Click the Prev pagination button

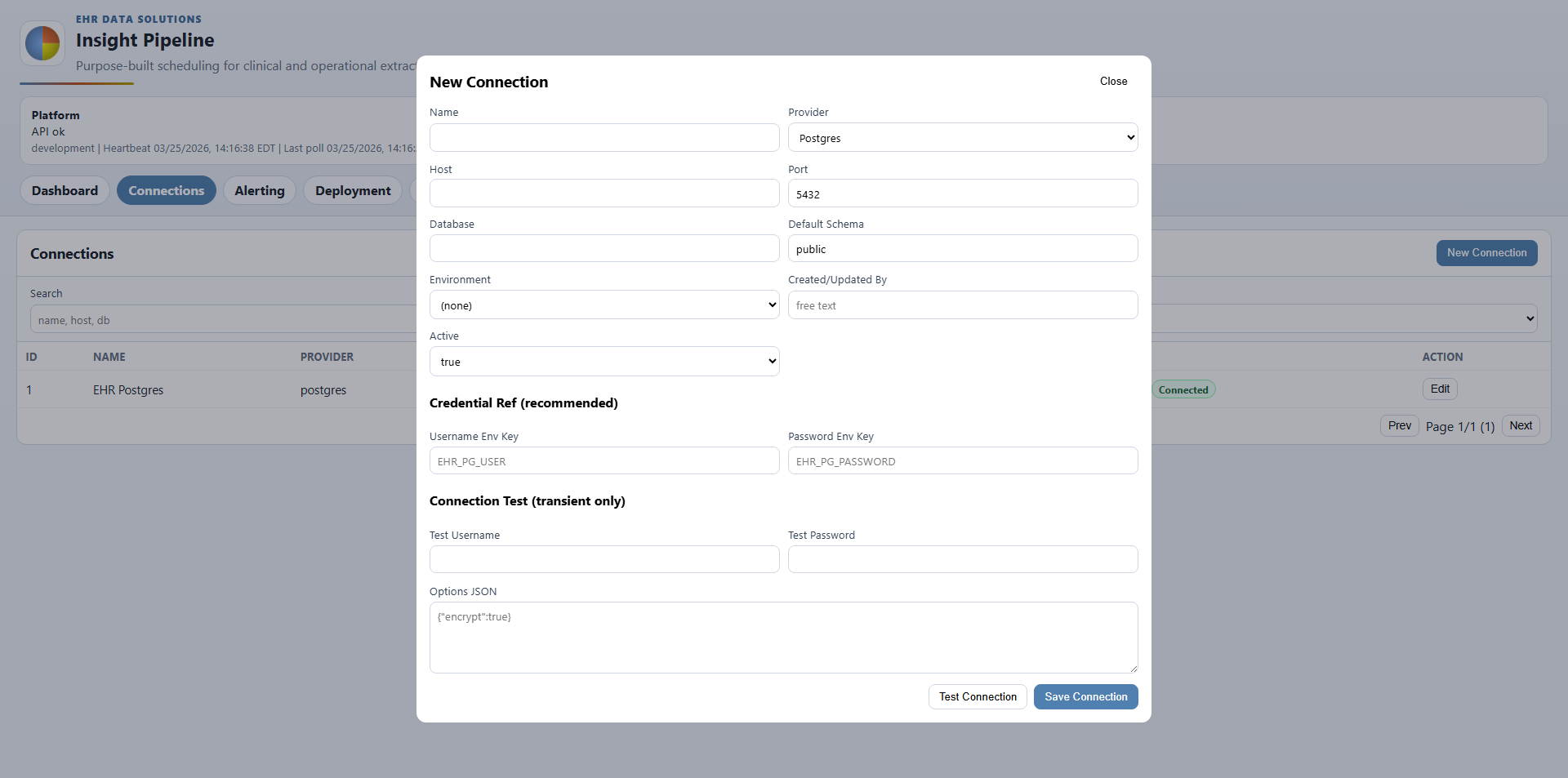pyautogui.click(x=1399, y=425)
